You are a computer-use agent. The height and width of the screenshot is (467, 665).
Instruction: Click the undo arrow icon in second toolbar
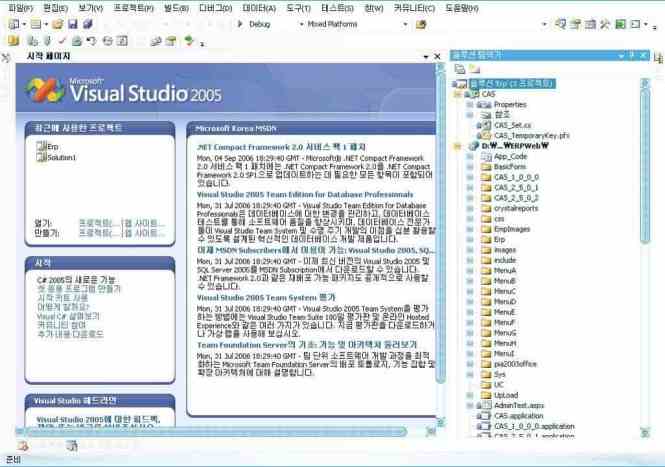point(91,41)
